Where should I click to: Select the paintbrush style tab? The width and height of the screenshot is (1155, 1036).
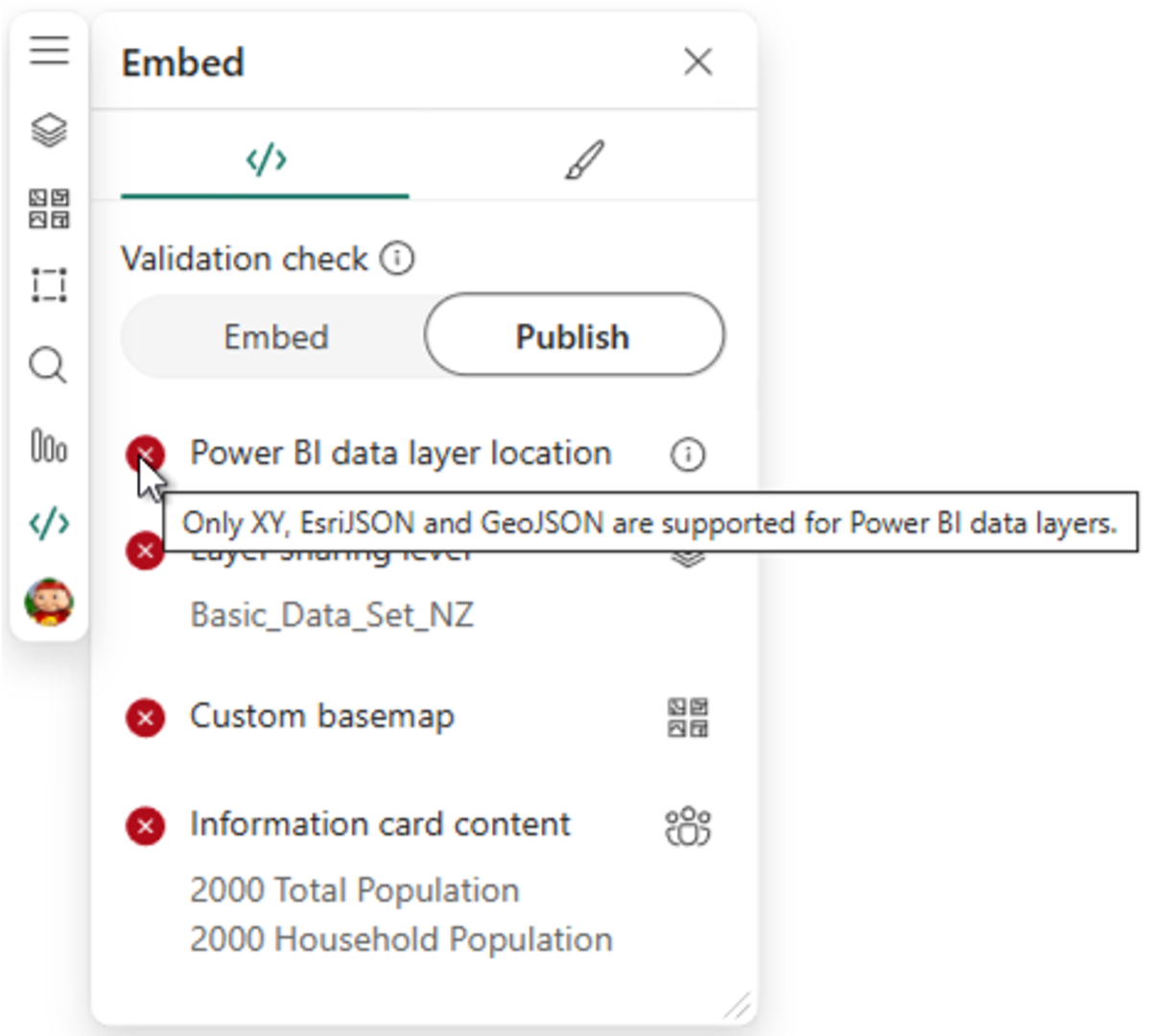coord(584,159)
